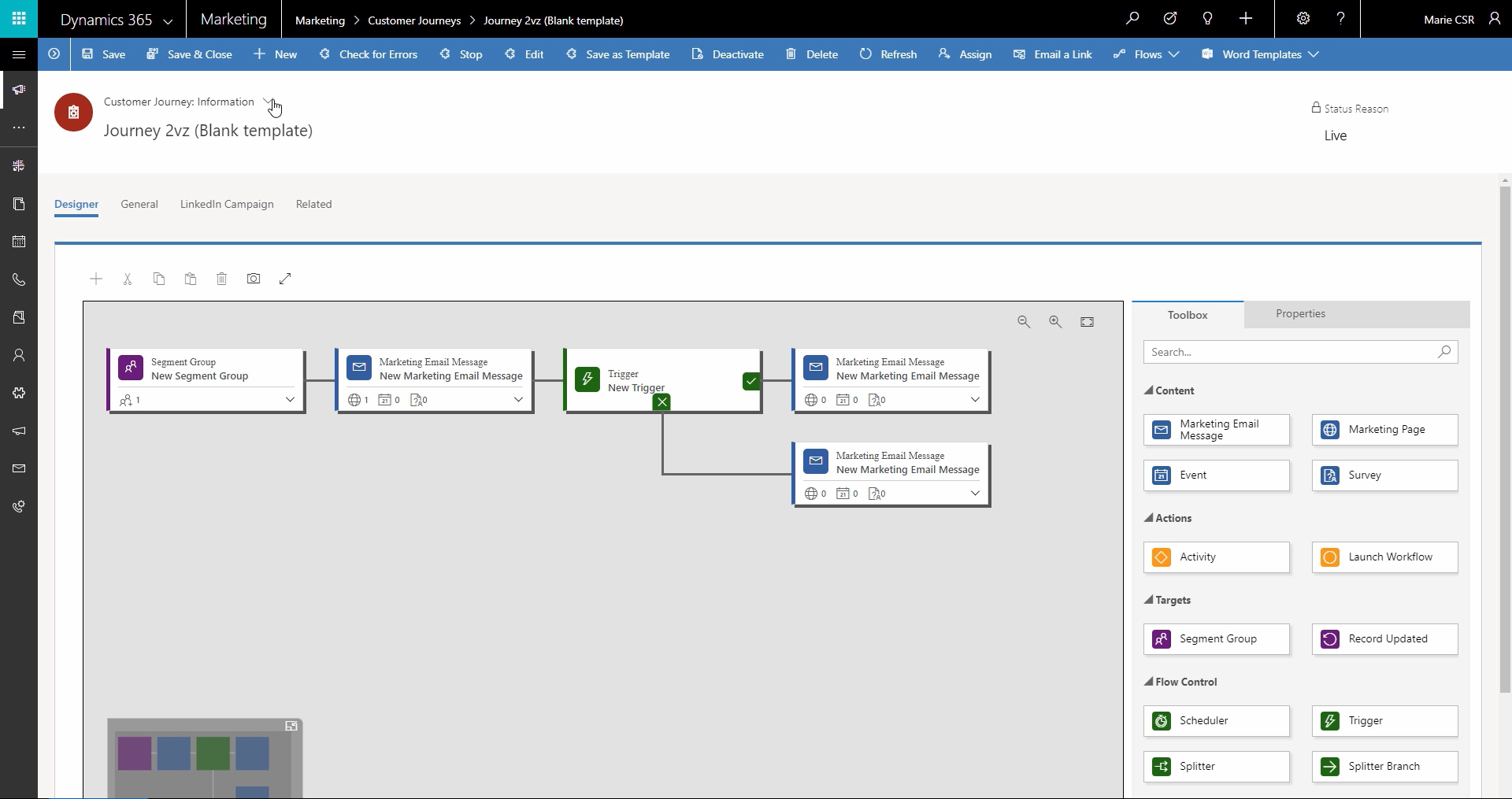Click Save as Template

(x=618, y=54)
